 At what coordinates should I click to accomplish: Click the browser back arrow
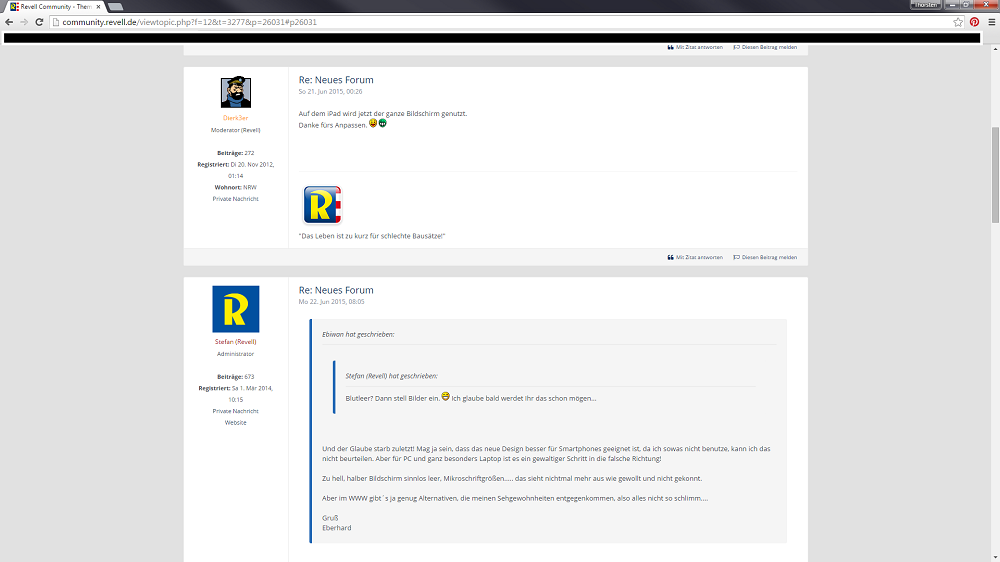(x=9, y=21)
